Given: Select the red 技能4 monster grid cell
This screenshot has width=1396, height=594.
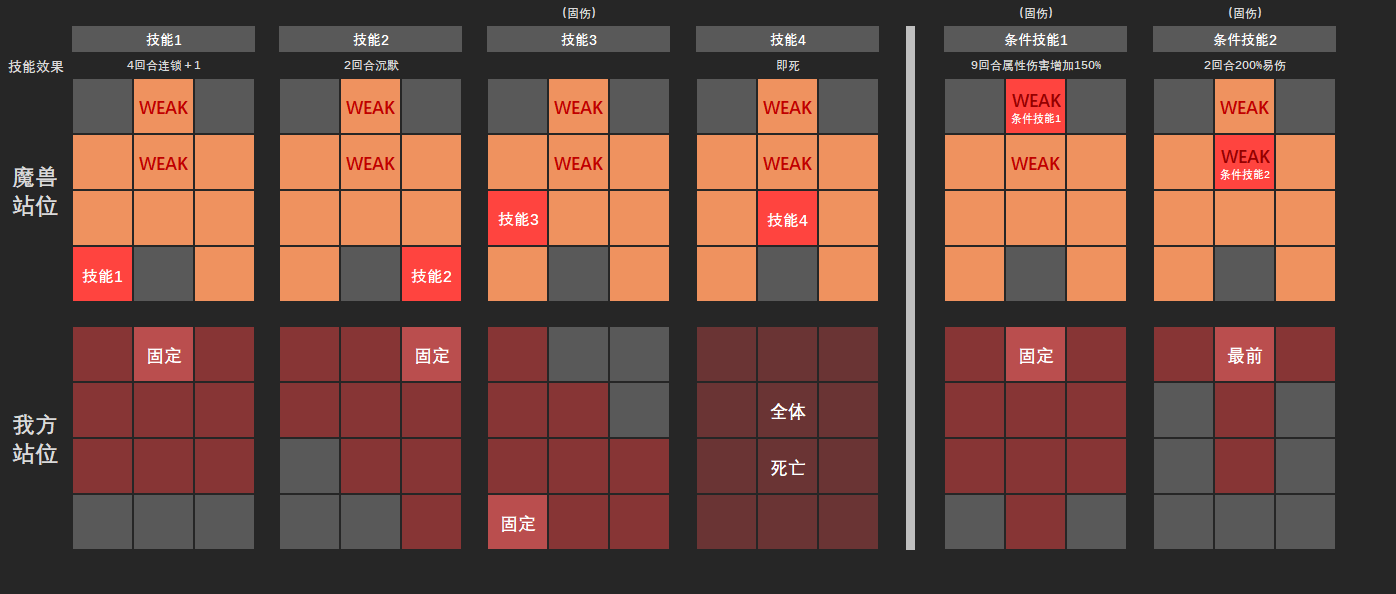Looking at the screenshot, I should [787, 219].
